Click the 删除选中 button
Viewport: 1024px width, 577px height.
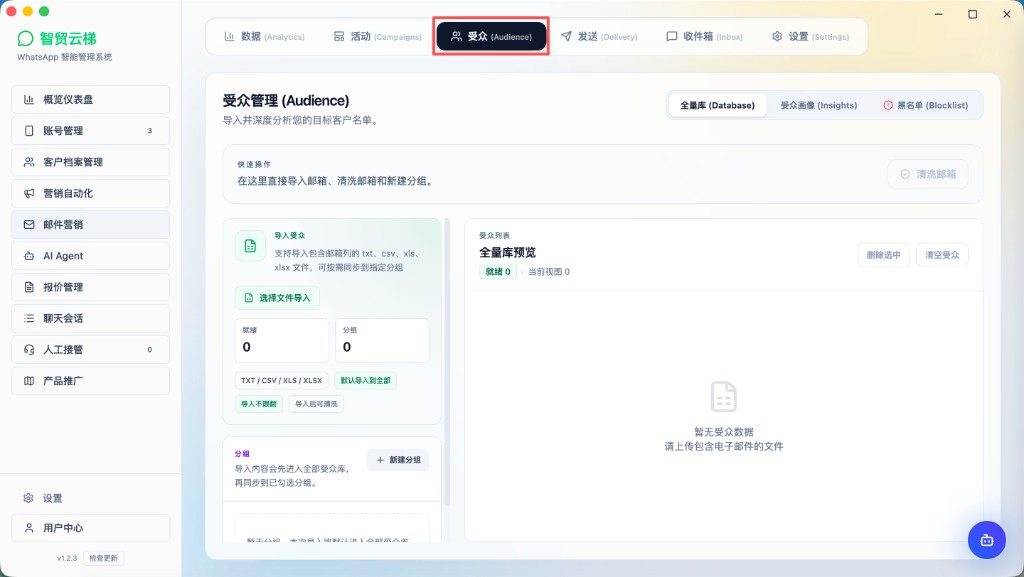pos(883,255)
